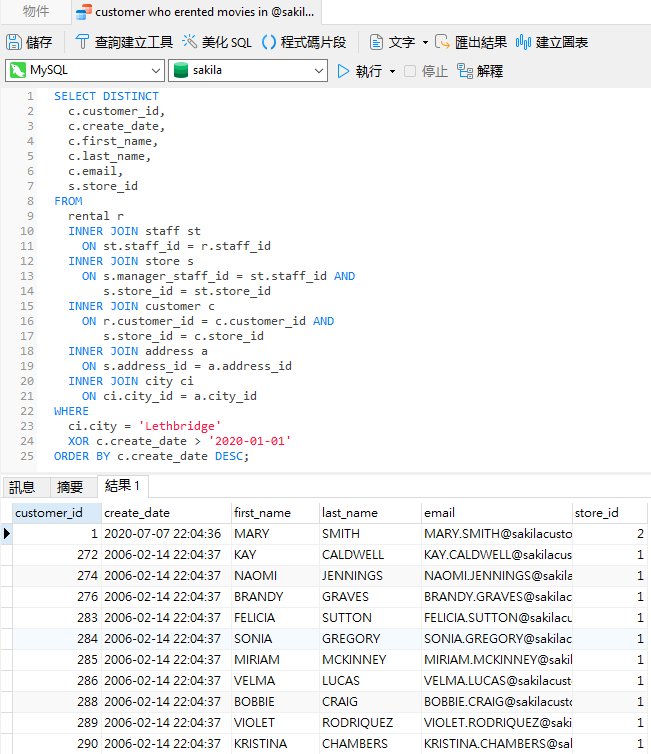Expand the sakila database dropdown

click(x=318, y=71)
